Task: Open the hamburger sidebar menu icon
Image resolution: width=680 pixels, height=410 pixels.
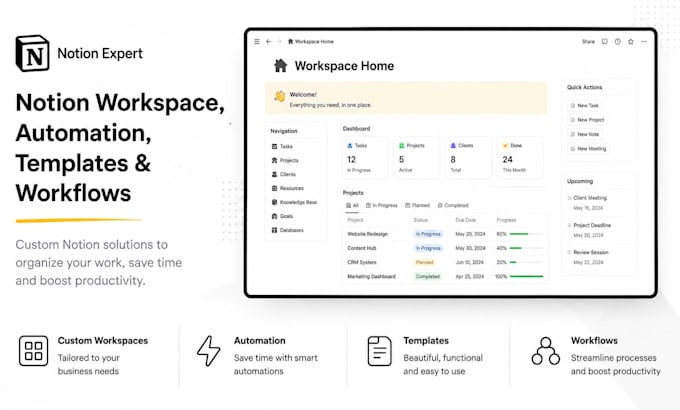Action: pos(257,42)
